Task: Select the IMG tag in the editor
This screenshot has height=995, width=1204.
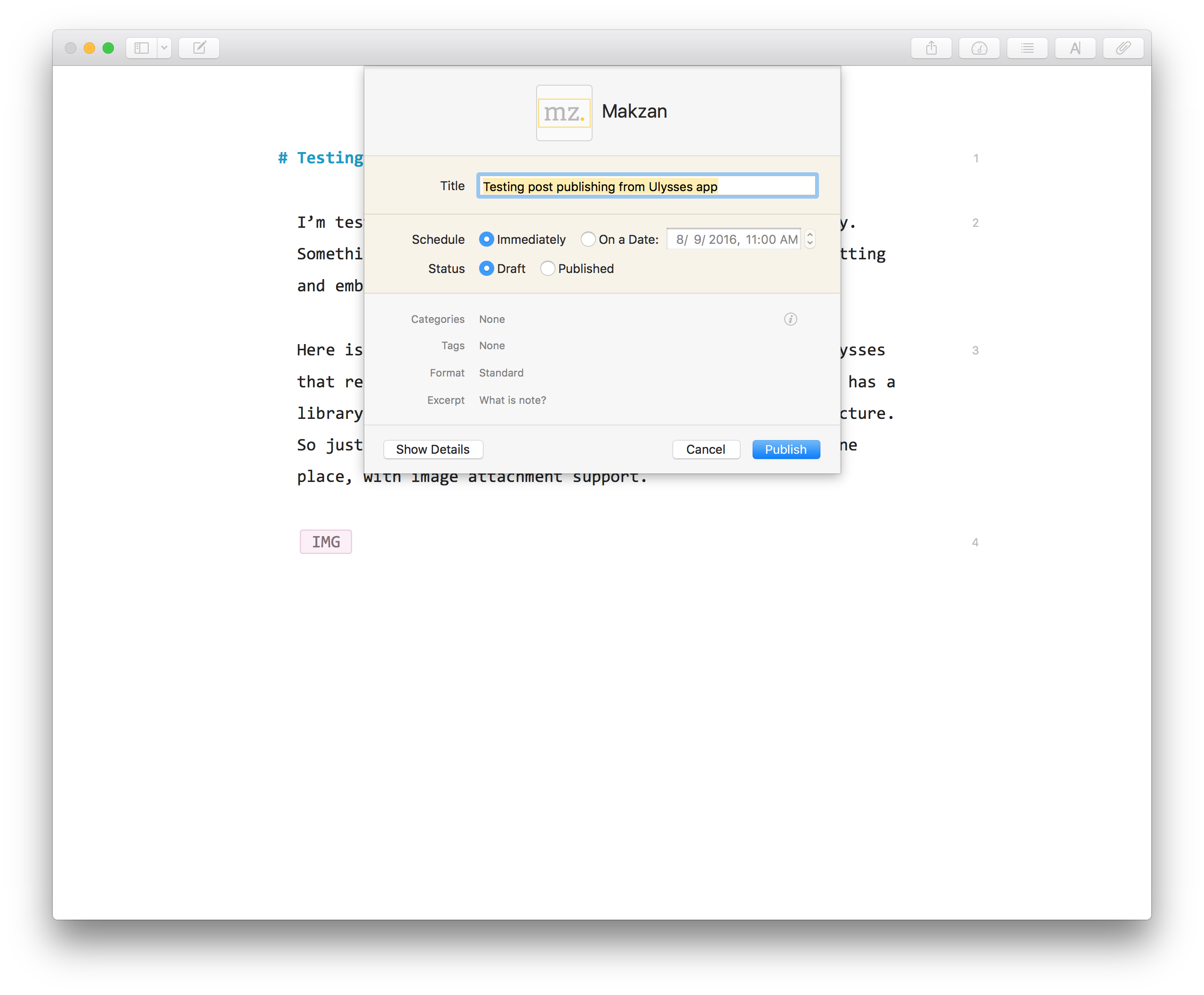Action: [x=326, y=542]
